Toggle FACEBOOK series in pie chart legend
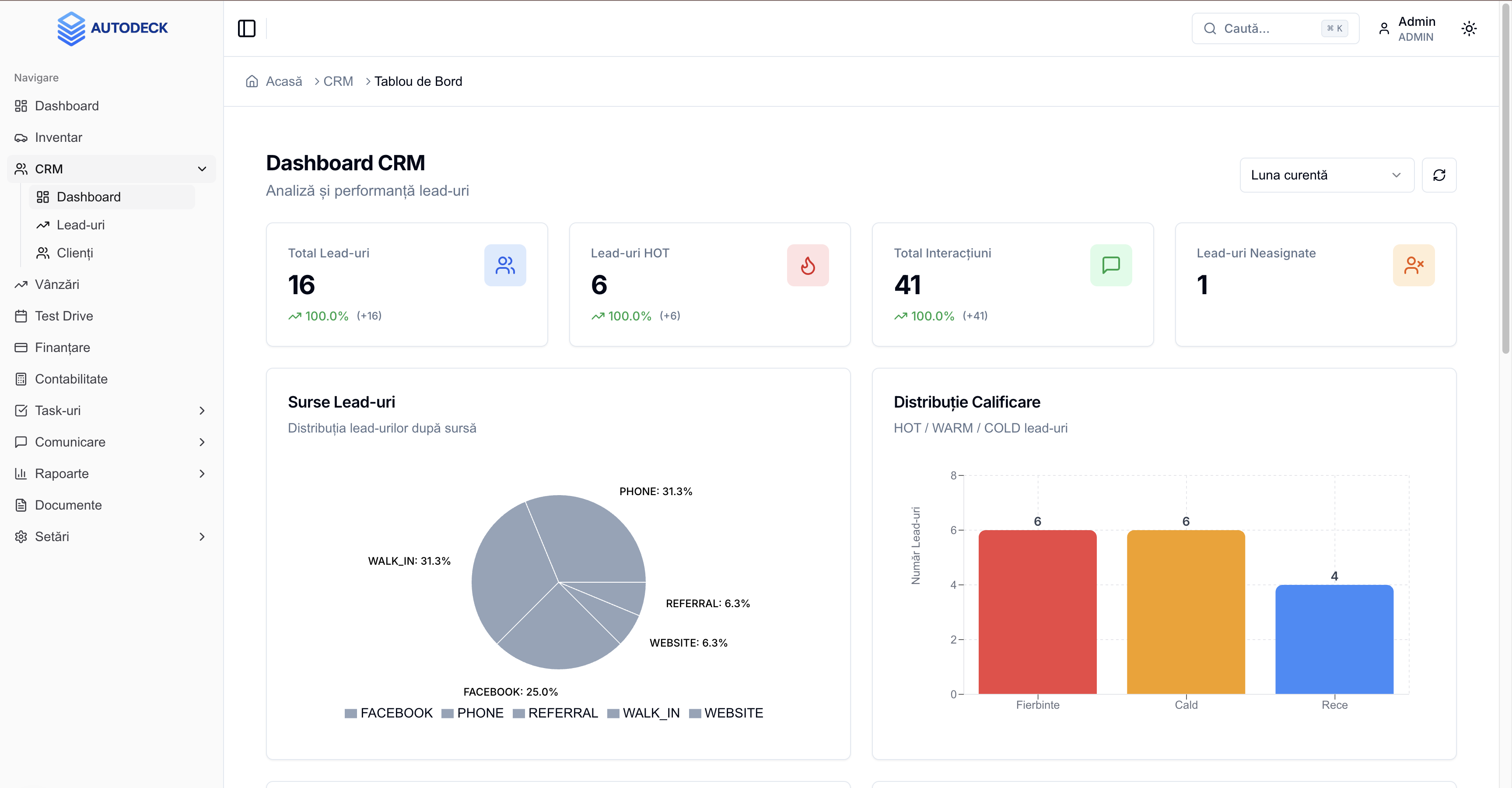Image resolution: width=1512 pixels, height=788 pixels. click(x=388, y=712)
